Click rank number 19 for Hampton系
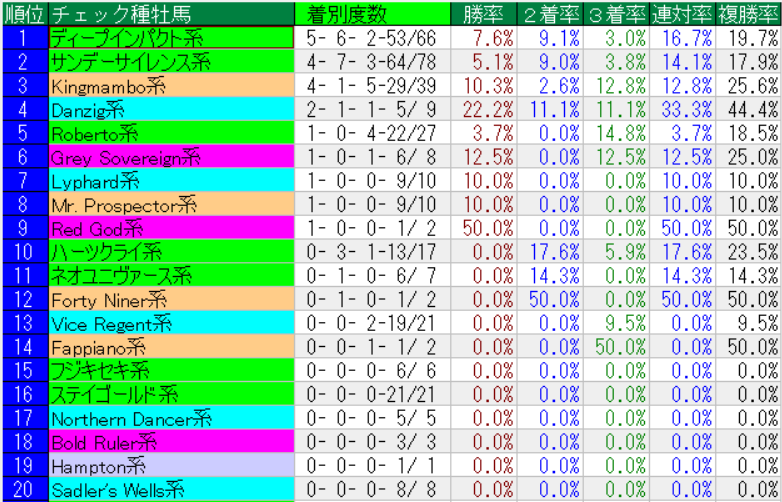Viewport: 782px width, 502px height. pos(23,466)
